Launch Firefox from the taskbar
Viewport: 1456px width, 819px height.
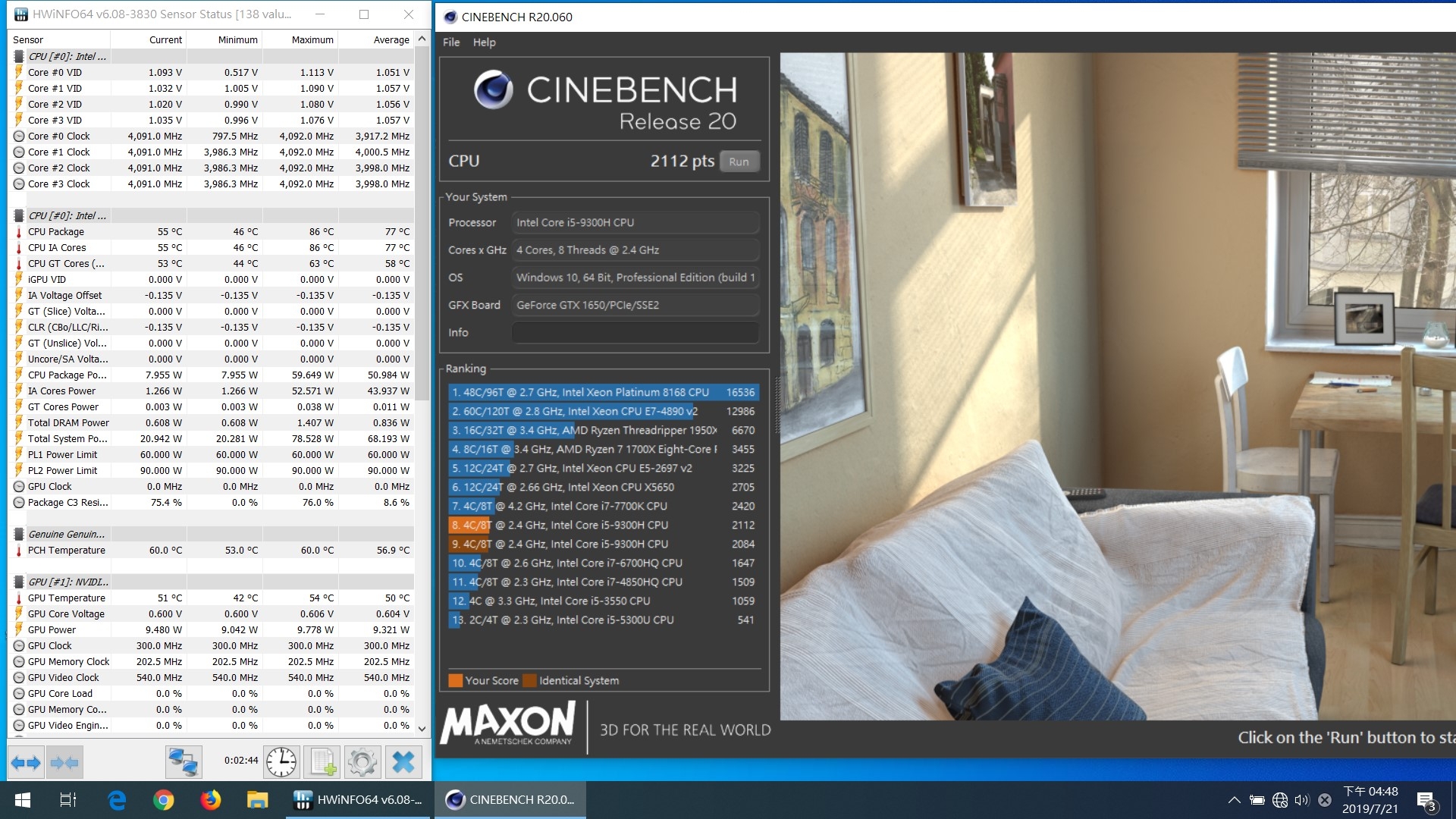(210, 800)
